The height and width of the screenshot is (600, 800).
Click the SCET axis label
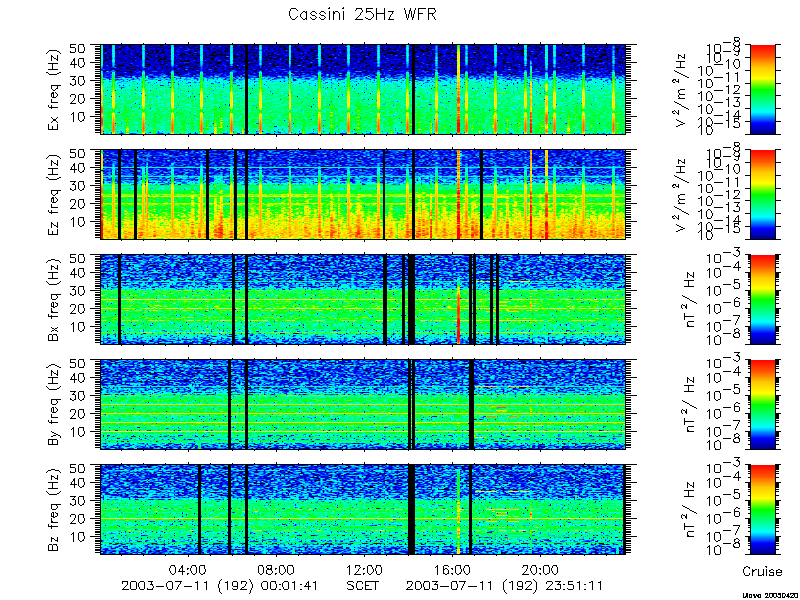(x=363, y=586)
